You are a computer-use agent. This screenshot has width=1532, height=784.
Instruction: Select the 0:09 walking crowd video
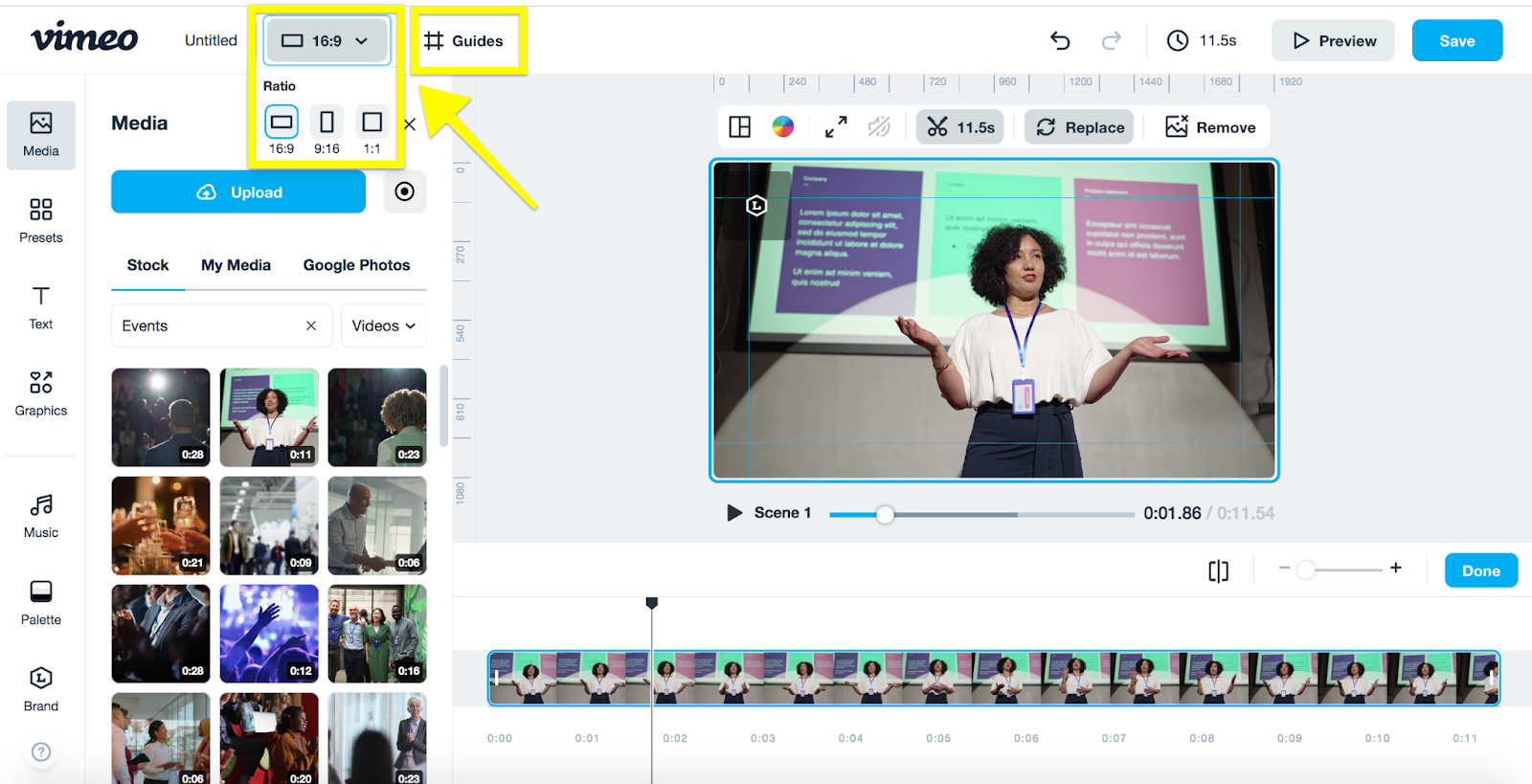(x=269, y=526)
